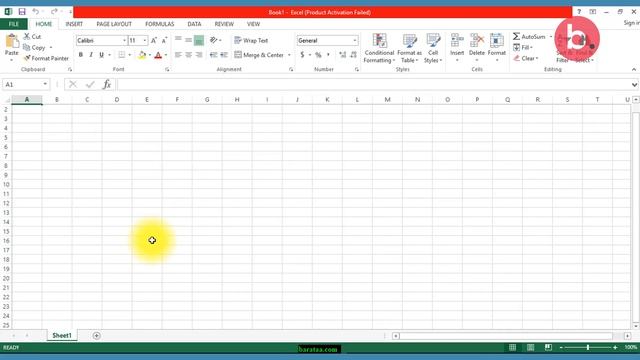Decrease font size with the smaller A
The width and height of the screenshot is (640, 360).
pyautogui.click(x=164, y=40)
